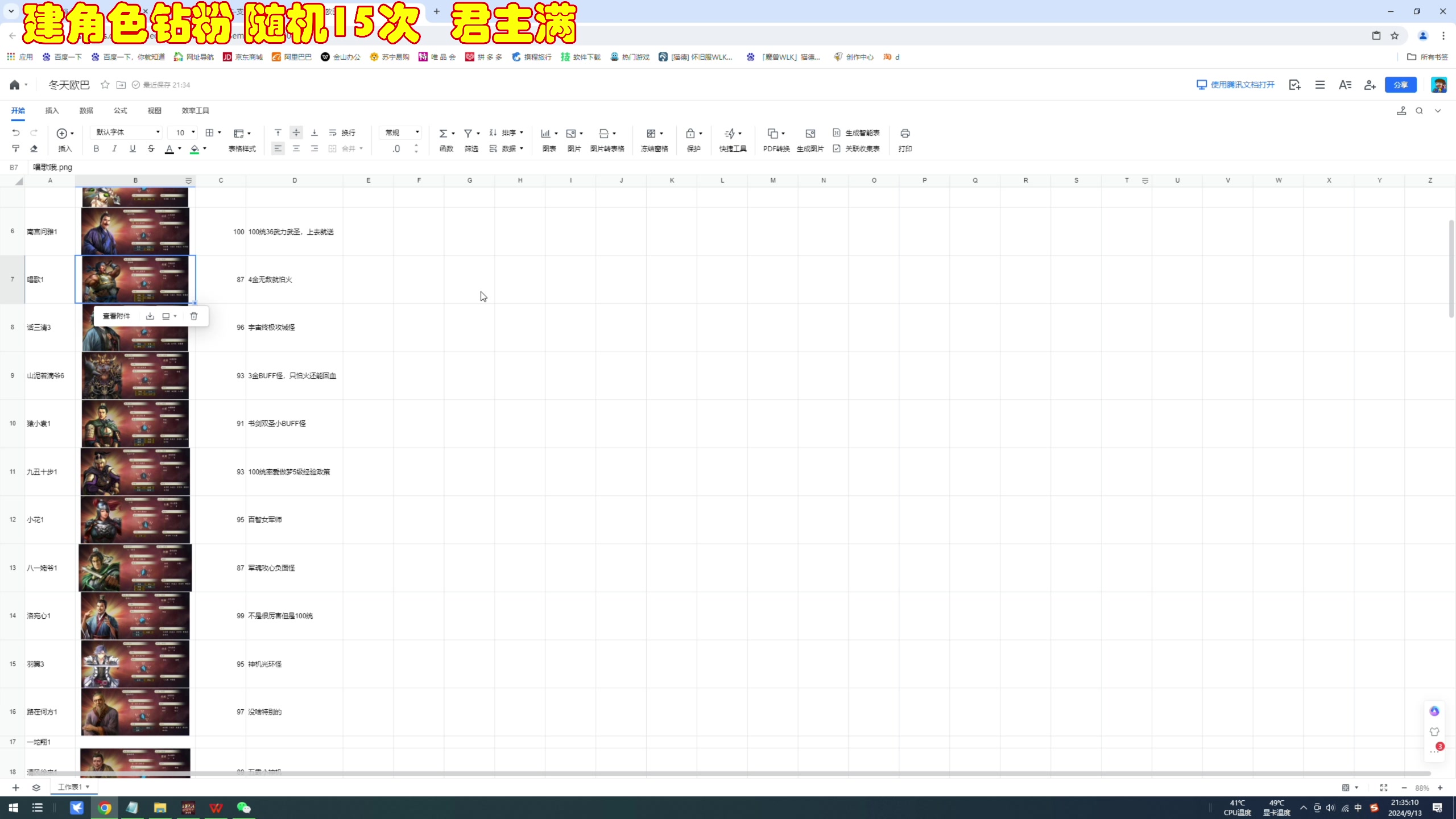This screenshot has width=1456, height=819.
Task: Open the 默认字体 font dropdown
Action: tap(127, 133)
